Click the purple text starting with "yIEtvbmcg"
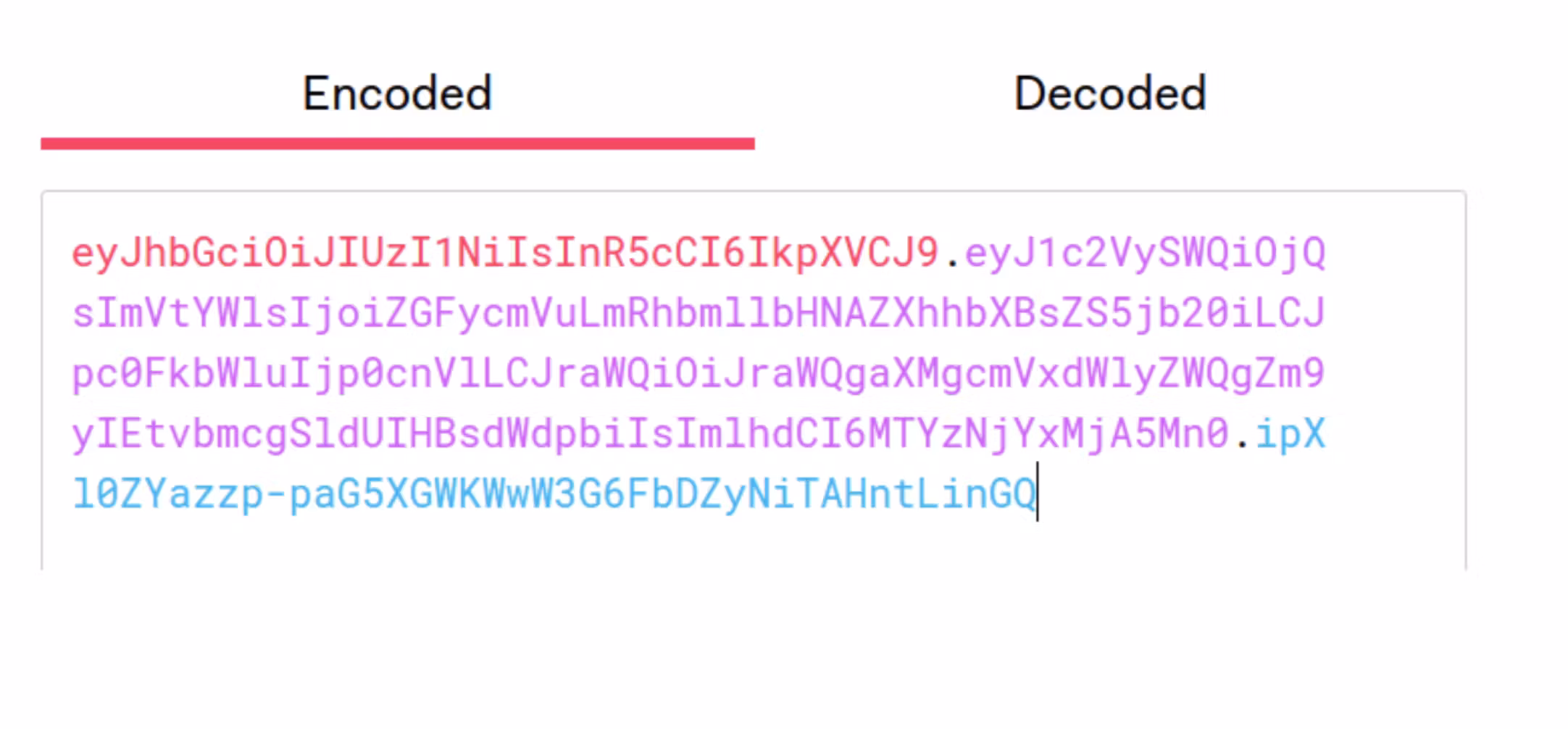Screen dimensions: 1568x729 click(x=649, y=434)
